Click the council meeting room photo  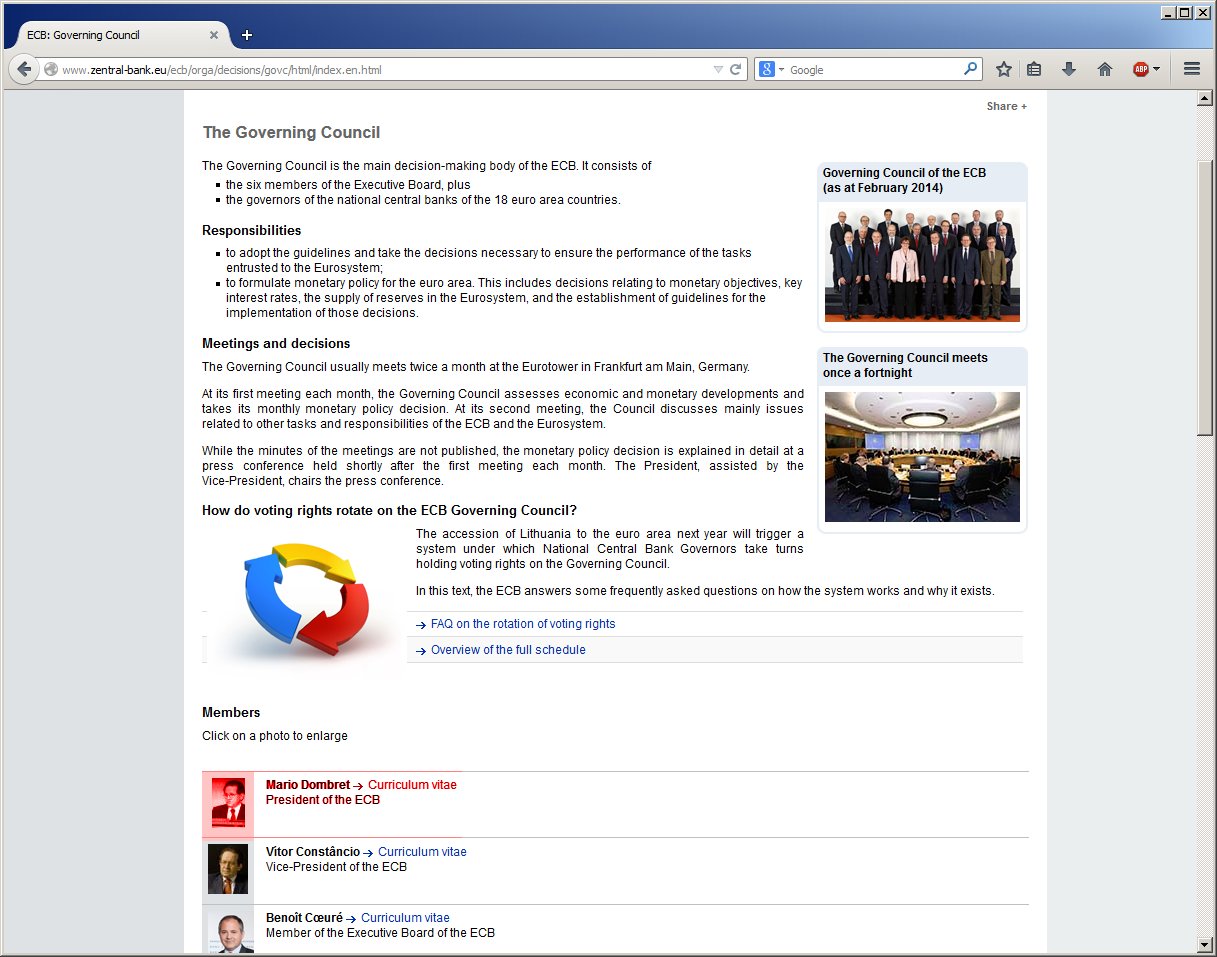click(922, 457)
